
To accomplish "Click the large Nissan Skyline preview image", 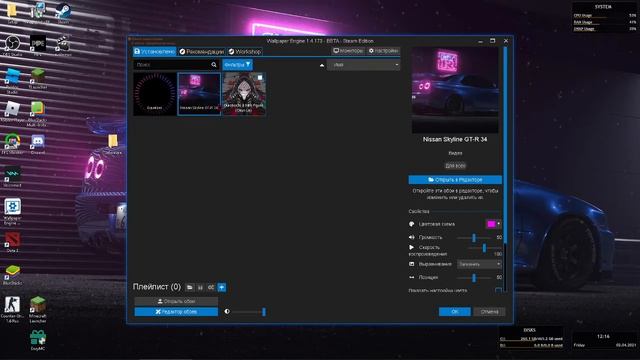I will [x=455, y=90].
